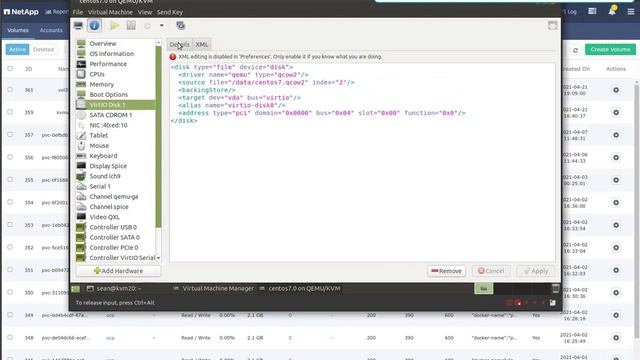640x360 pixels.
Task: Select Performance in hardware list
Action: 115,64
